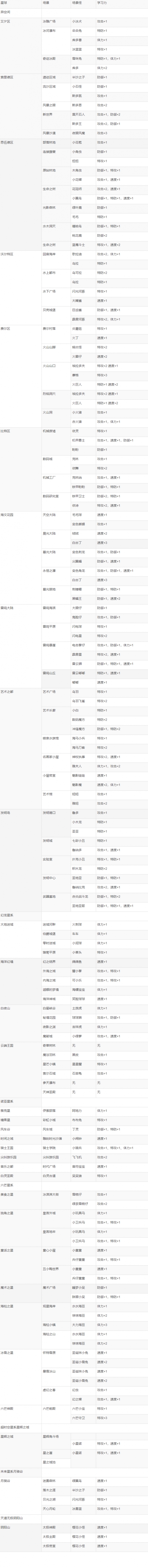148x1568 pixels.
Task: Select the 索恩德区 planet cell
Action: [21, 105]
